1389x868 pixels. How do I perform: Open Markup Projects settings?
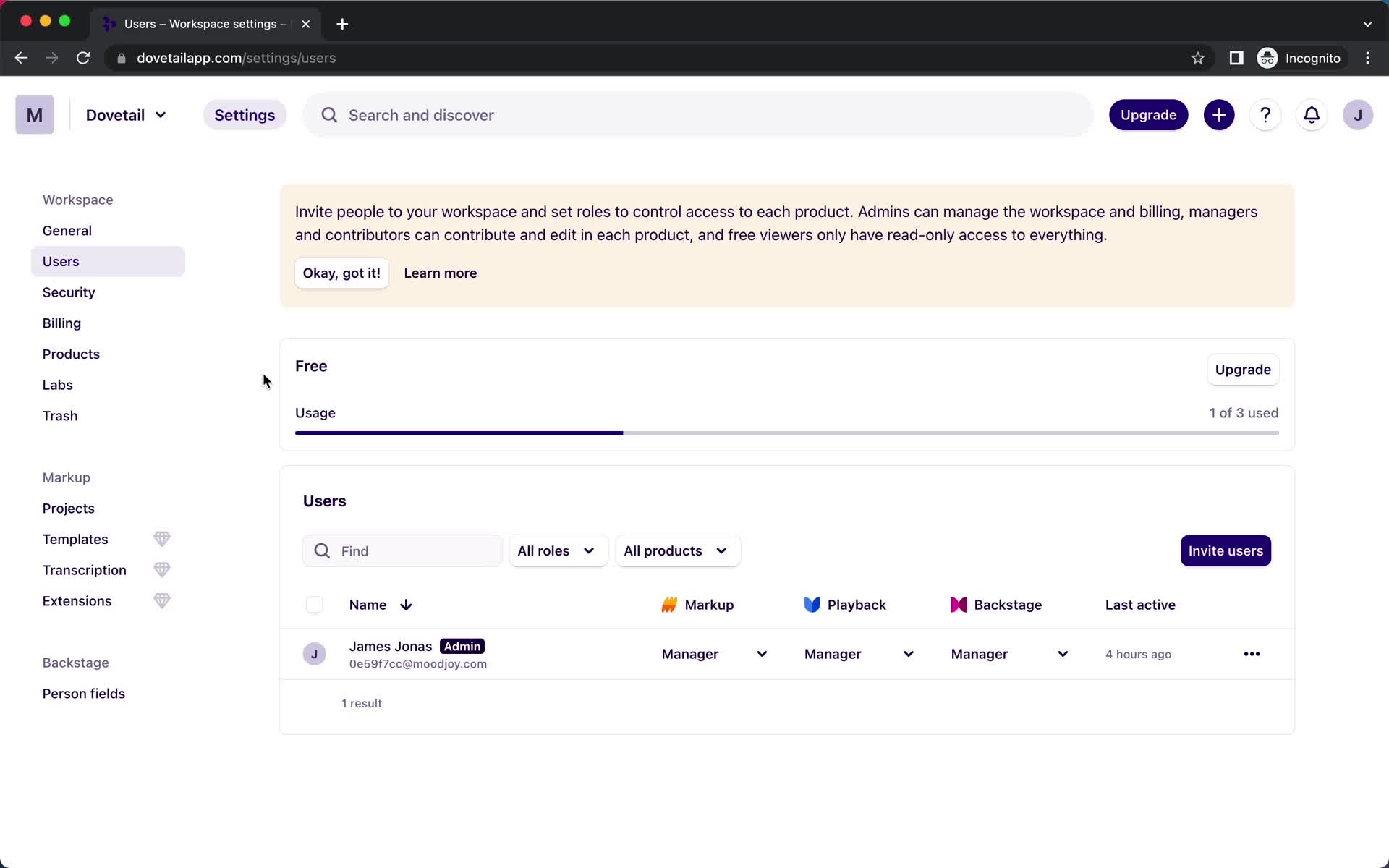tap(108, 509)
